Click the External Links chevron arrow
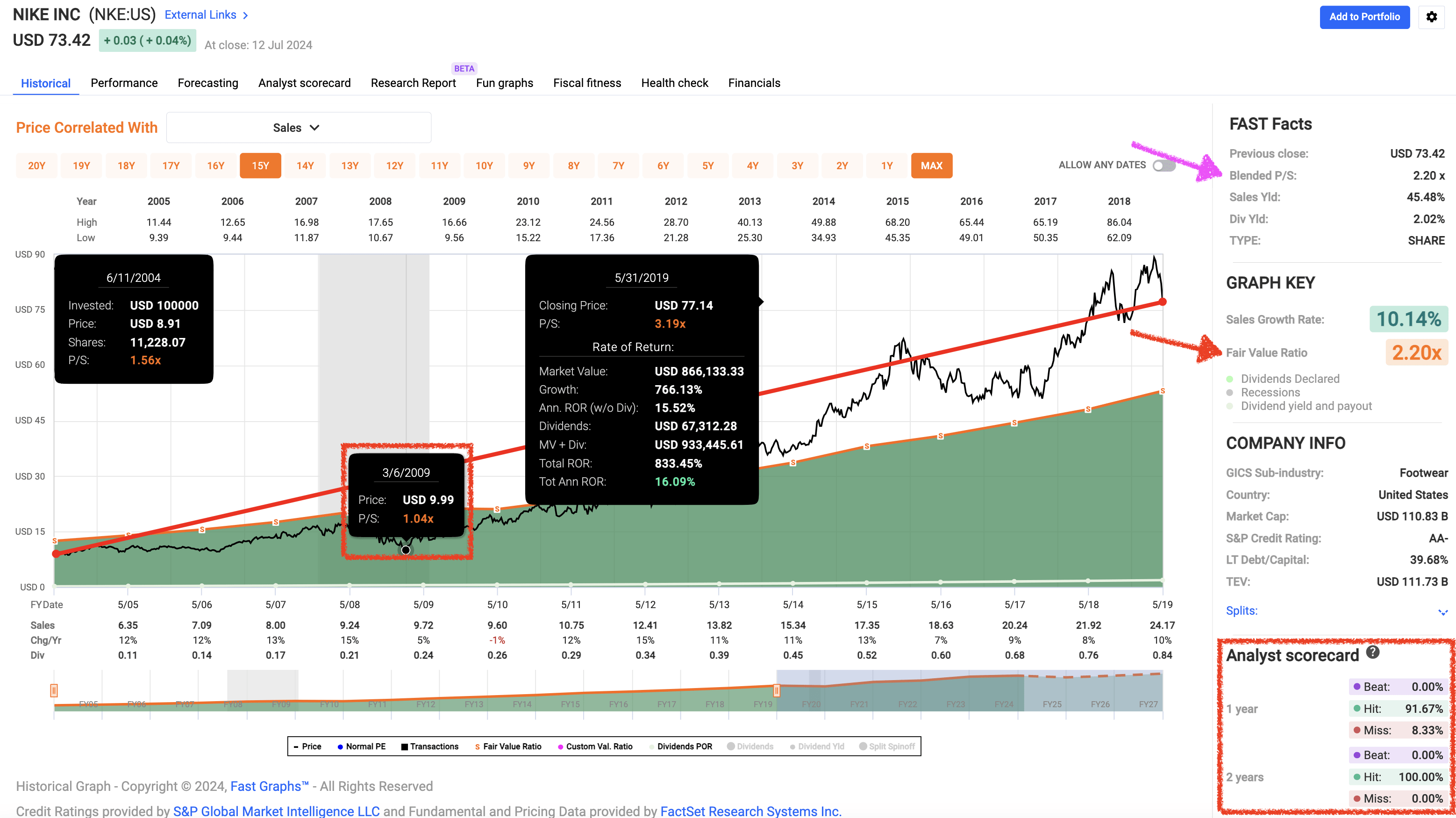The image size is (1456, 818). 245,15
